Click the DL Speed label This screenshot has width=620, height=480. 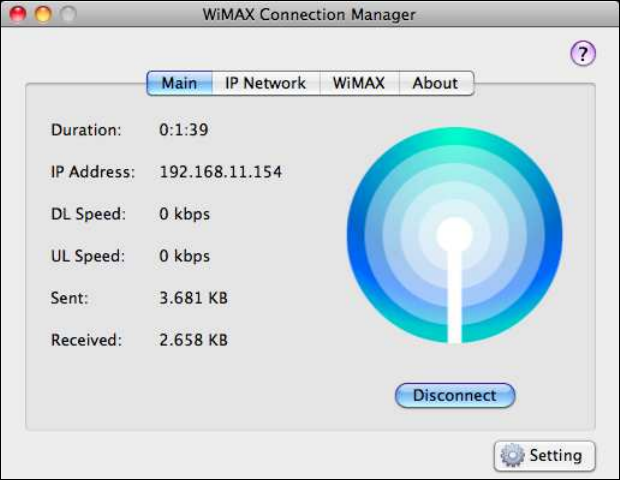pos(88,214)
